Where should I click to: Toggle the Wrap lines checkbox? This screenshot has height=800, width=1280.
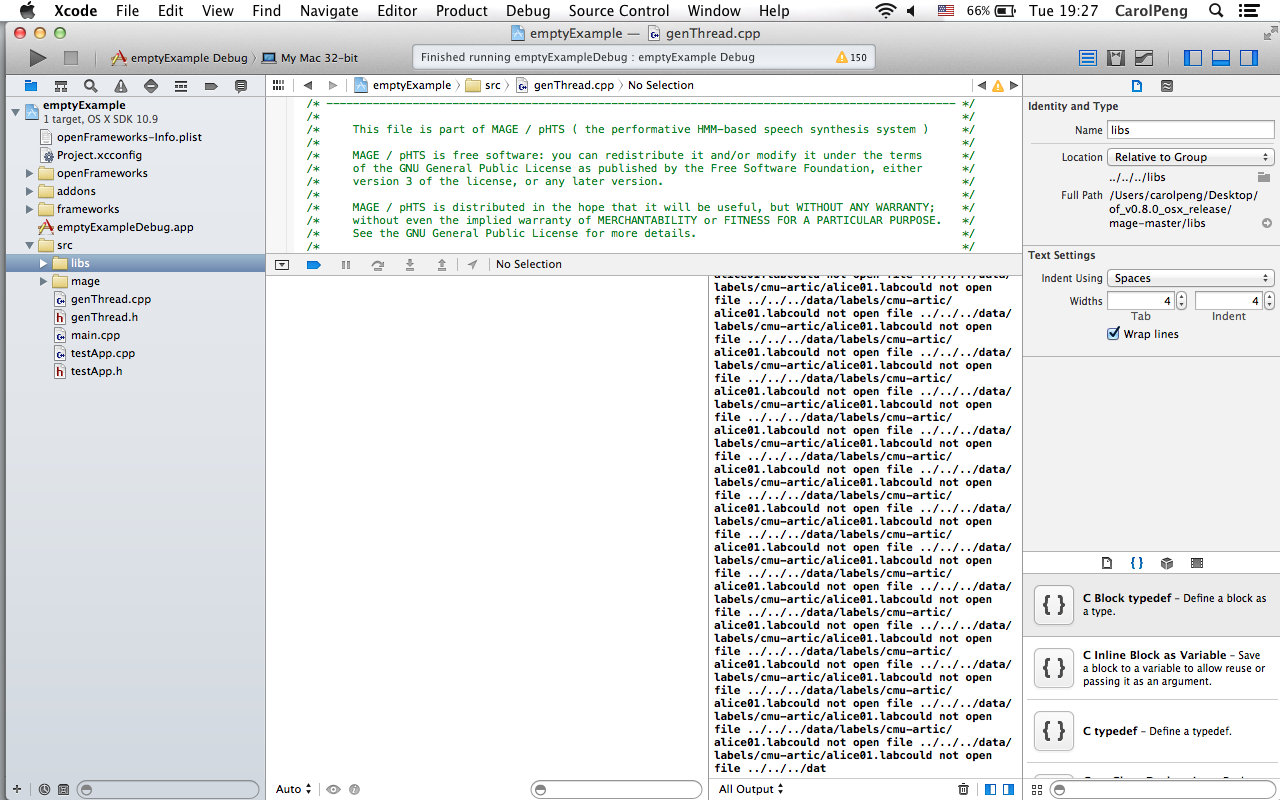click(1113, 334)
